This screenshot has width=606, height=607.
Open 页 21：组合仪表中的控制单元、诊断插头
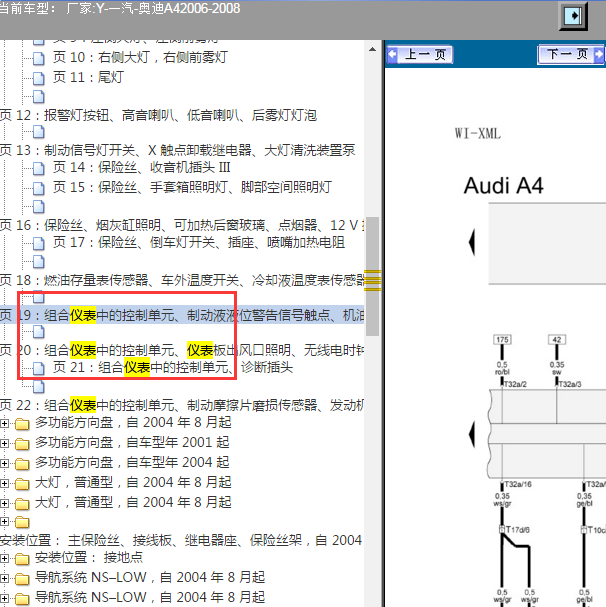pyautogui.click(x=173, y=367)
